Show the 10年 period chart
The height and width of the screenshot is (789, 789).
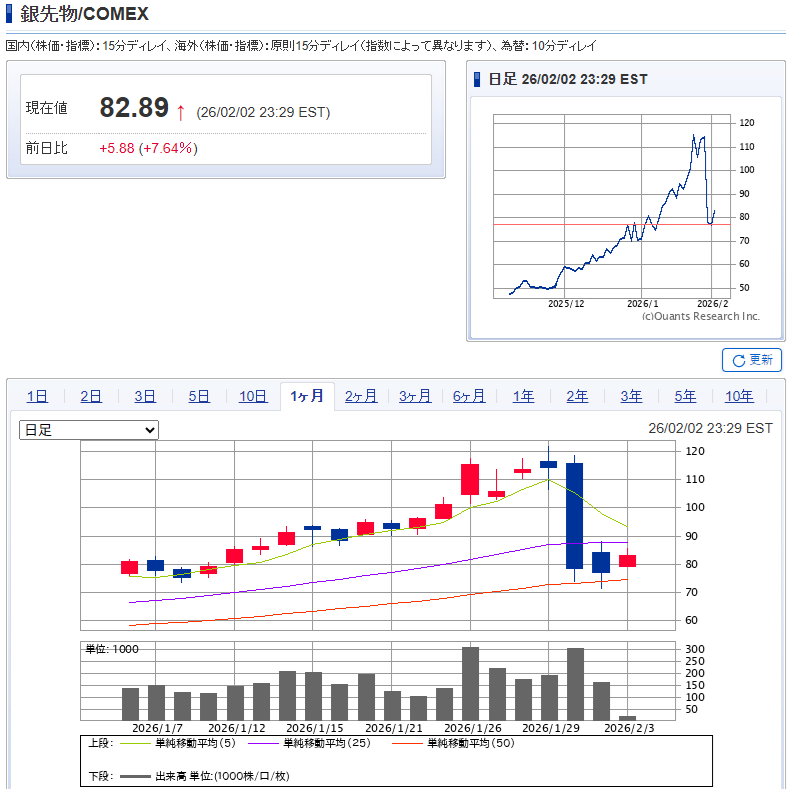[739, 396]
